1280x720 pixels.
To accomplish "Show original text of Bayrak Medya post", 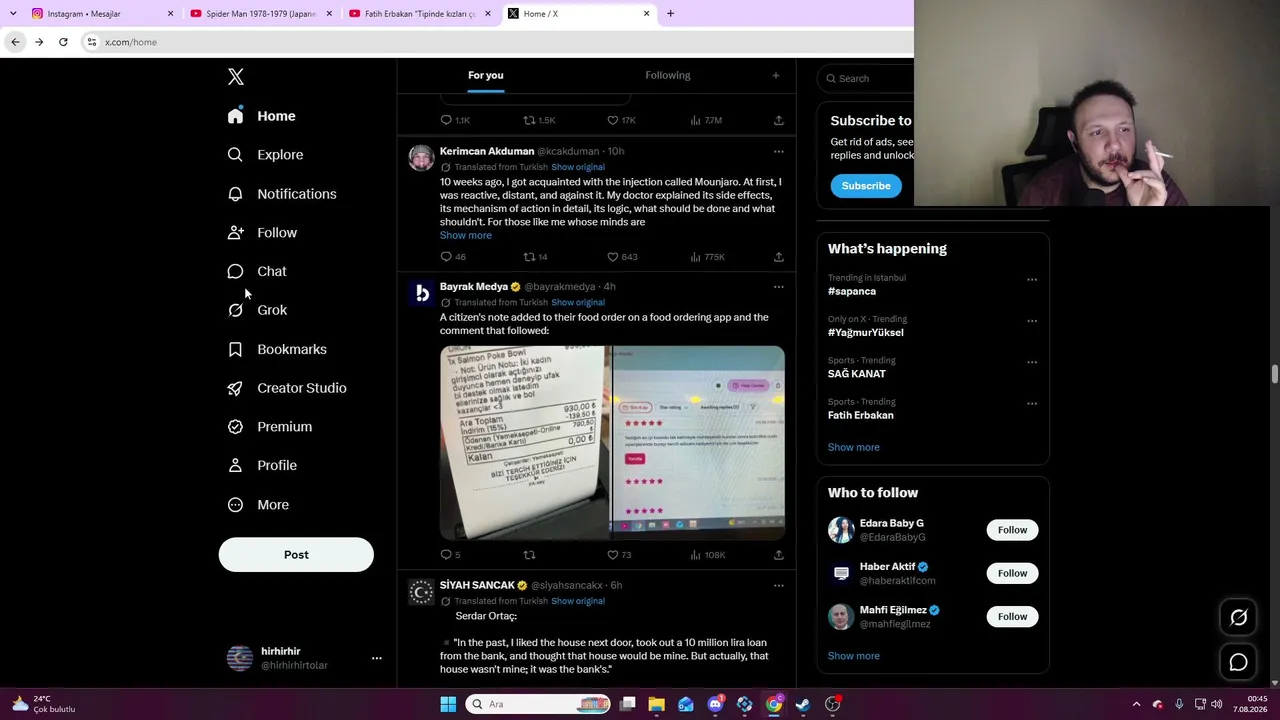I will [x=578, y=302].
